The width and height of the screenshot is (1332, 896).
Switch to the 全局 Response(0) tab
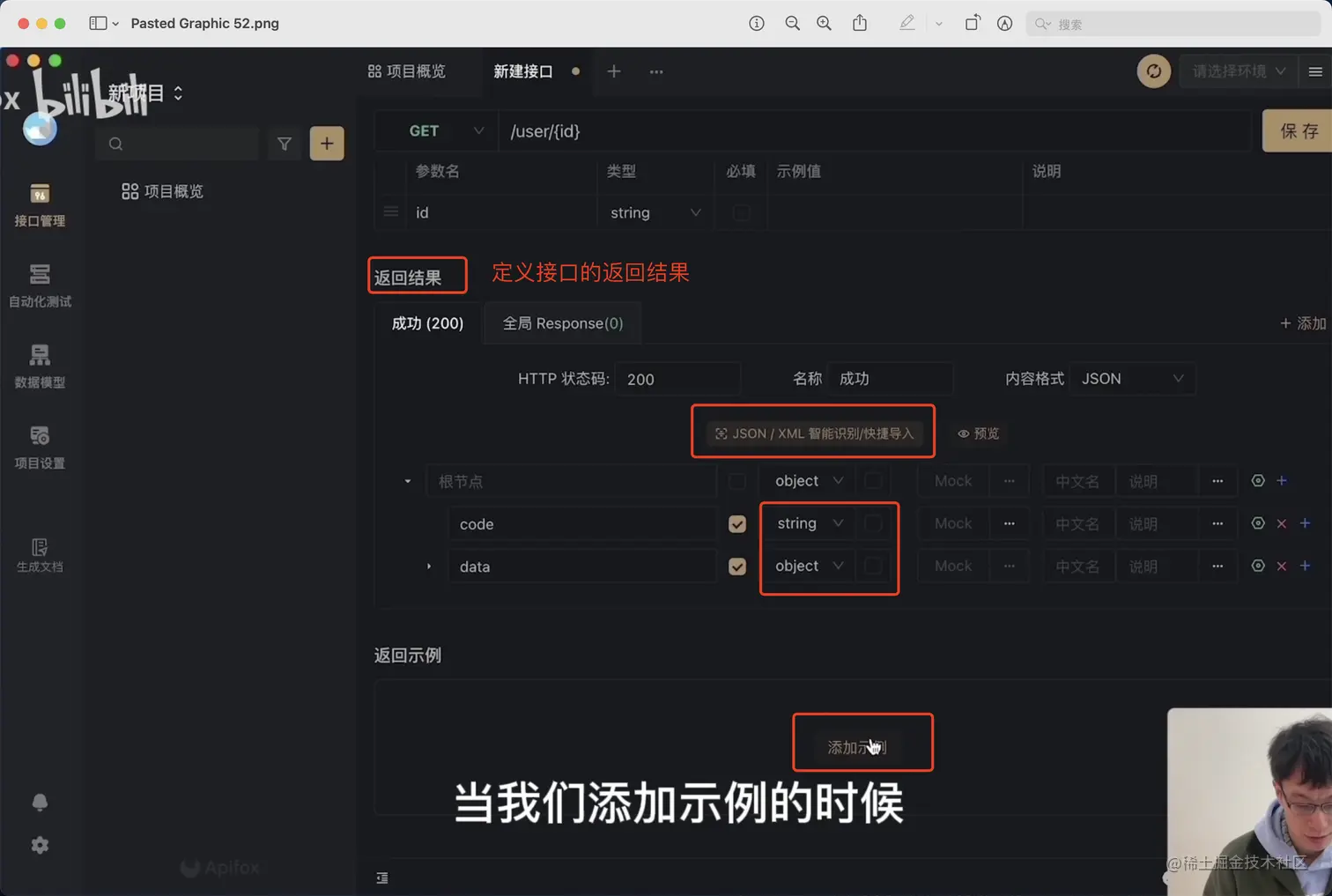click(x=562, y=322)
